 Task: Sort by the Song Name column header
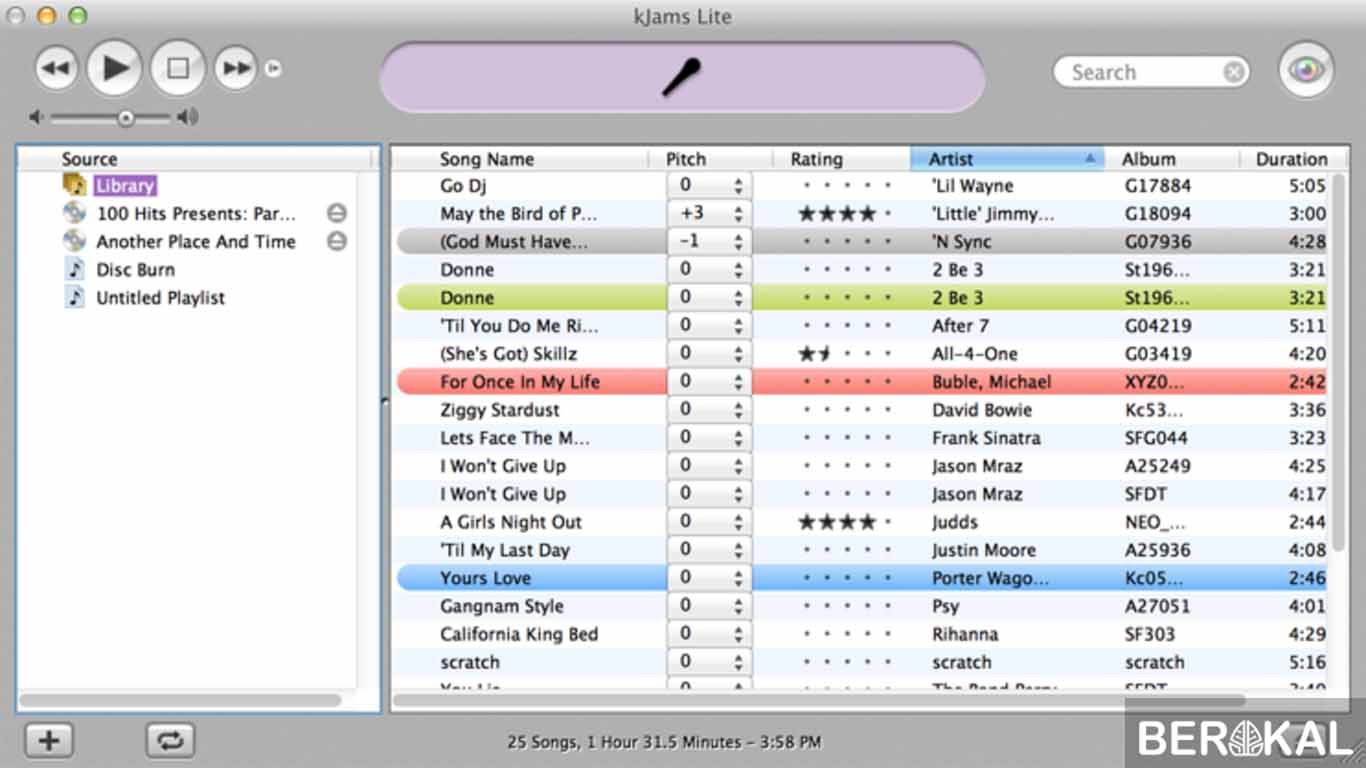click(521, 159)
